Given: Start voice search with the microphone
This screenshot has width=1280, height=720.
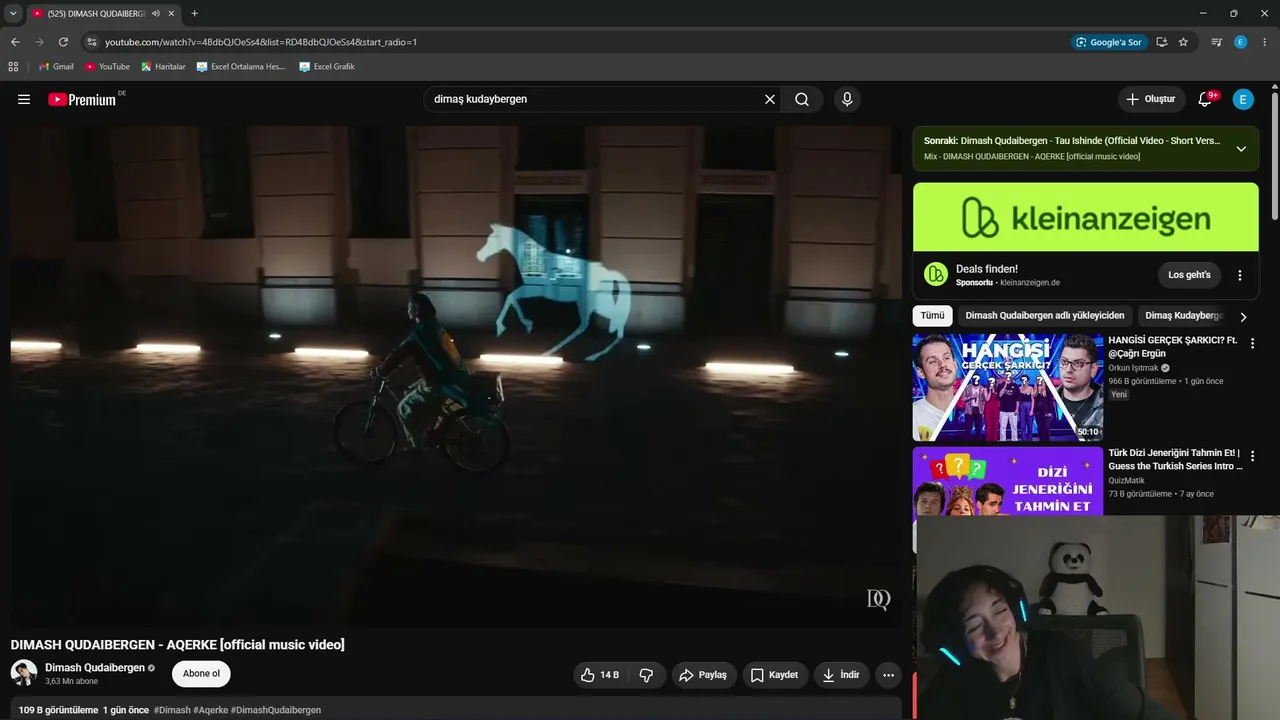Looking at the screenshot, I should click(x=847, y=99).
